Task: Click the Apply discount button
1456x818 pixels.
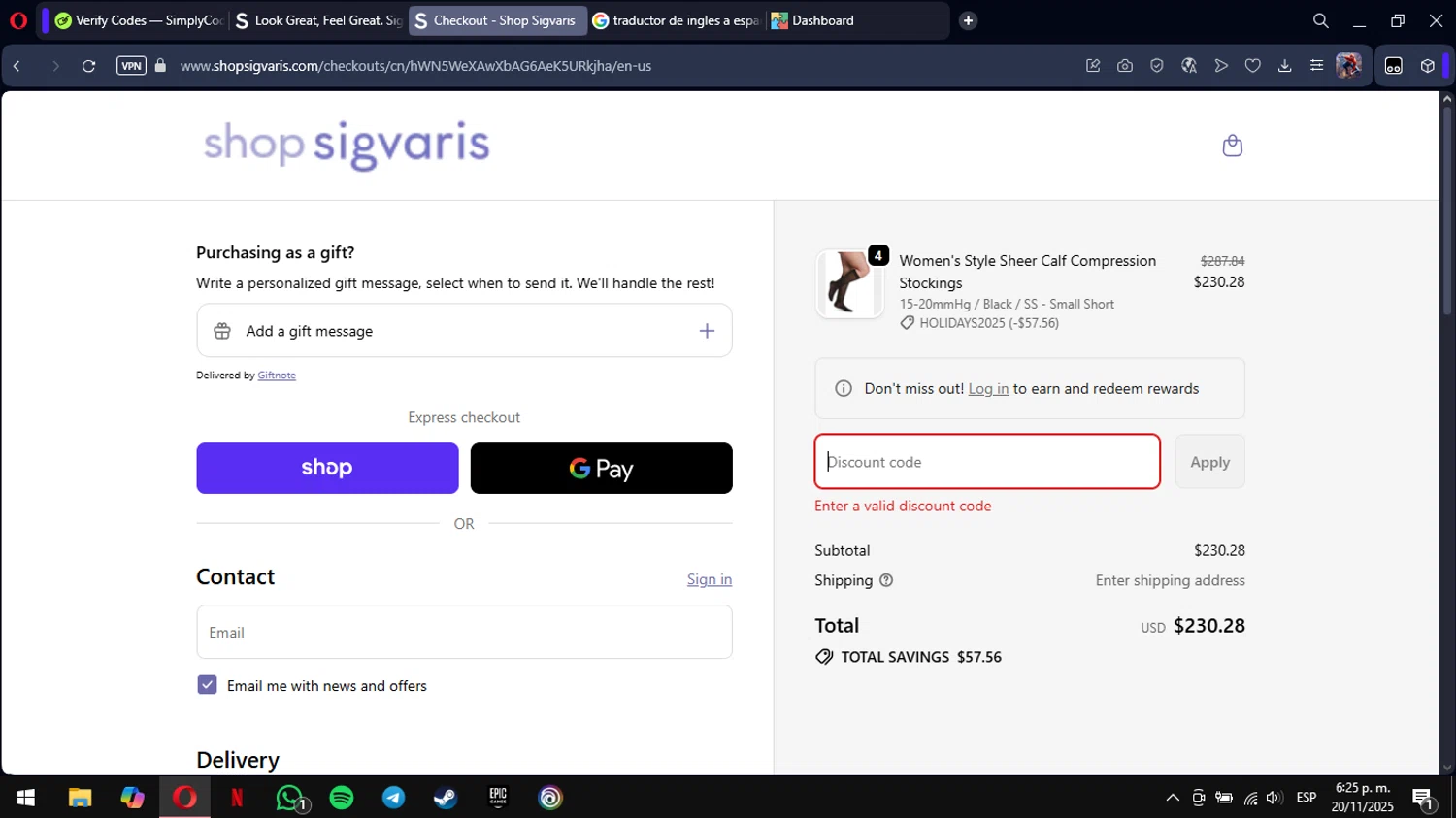Action: 1209,462
